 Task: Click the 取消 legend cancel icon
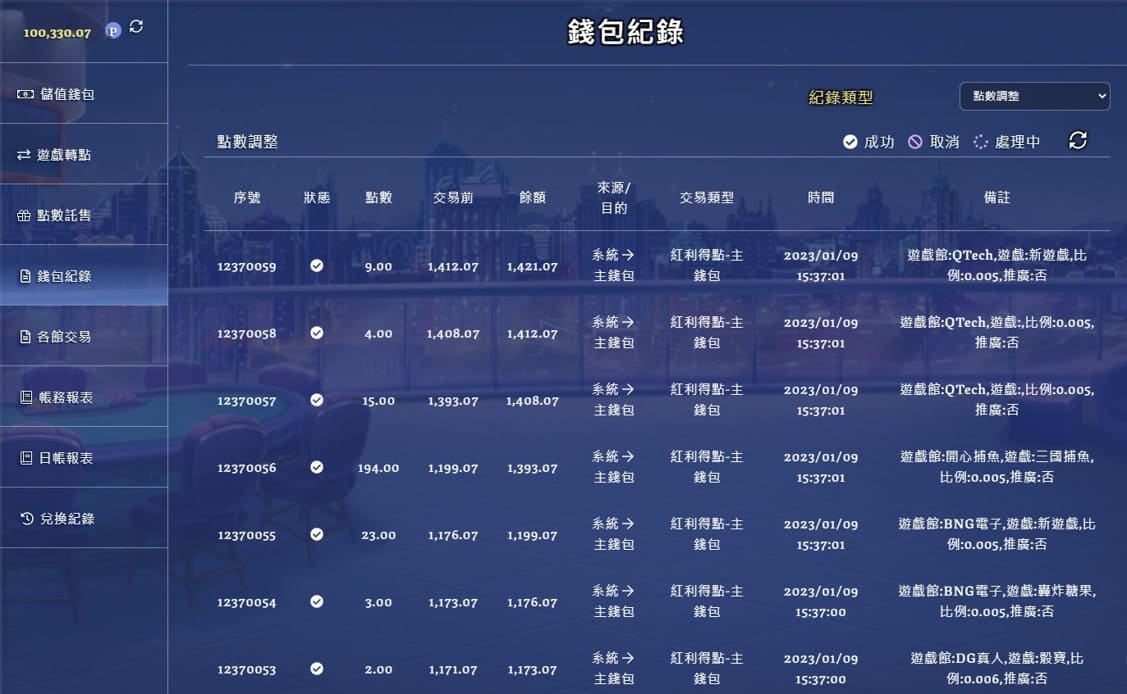click(915, 142)
